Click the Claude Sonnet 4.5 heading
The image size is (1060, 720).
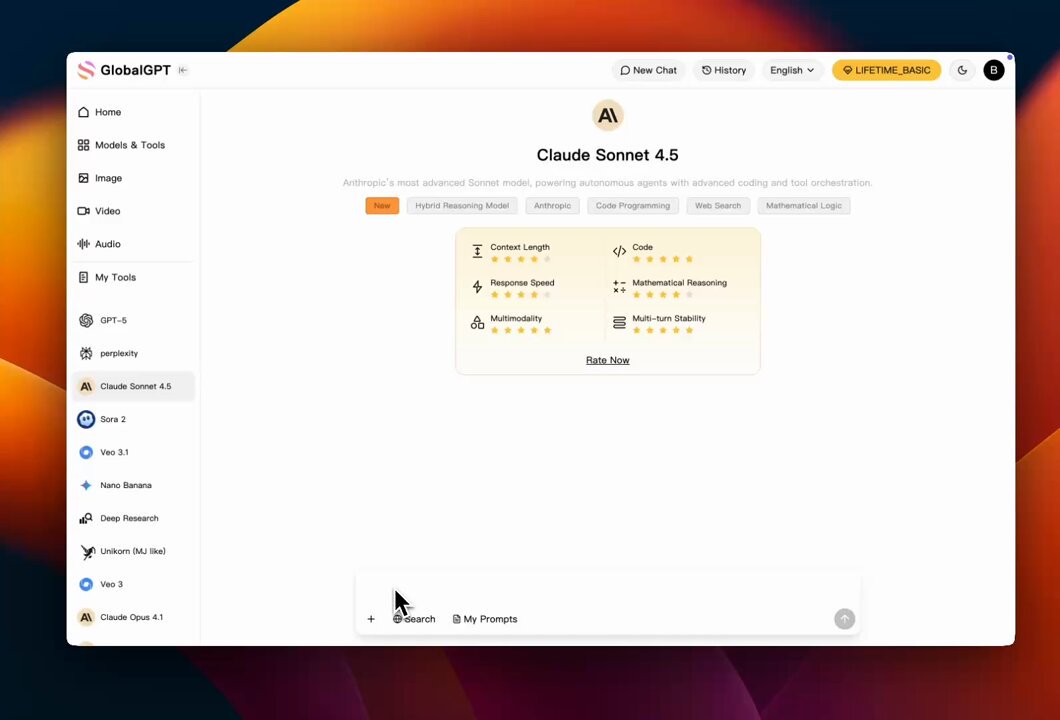coord(608,155)
